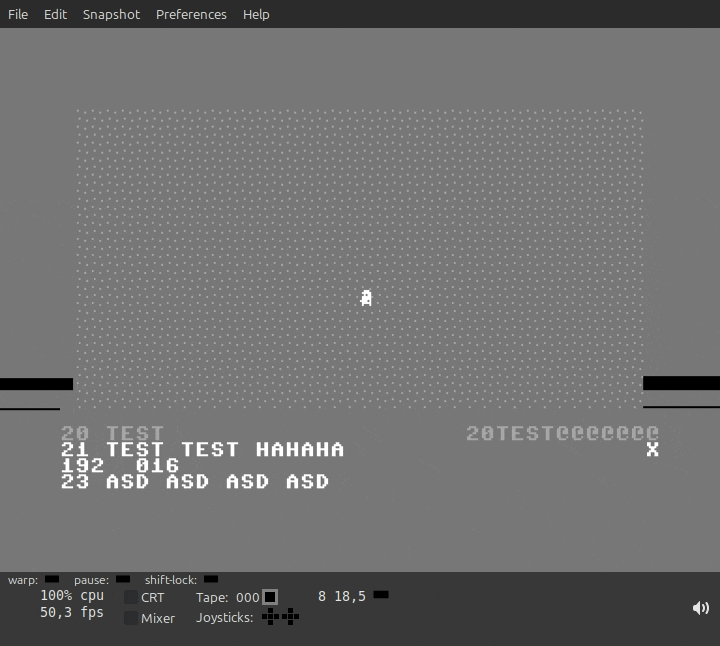Toggle the Mixer checkbox

(131, 618)
